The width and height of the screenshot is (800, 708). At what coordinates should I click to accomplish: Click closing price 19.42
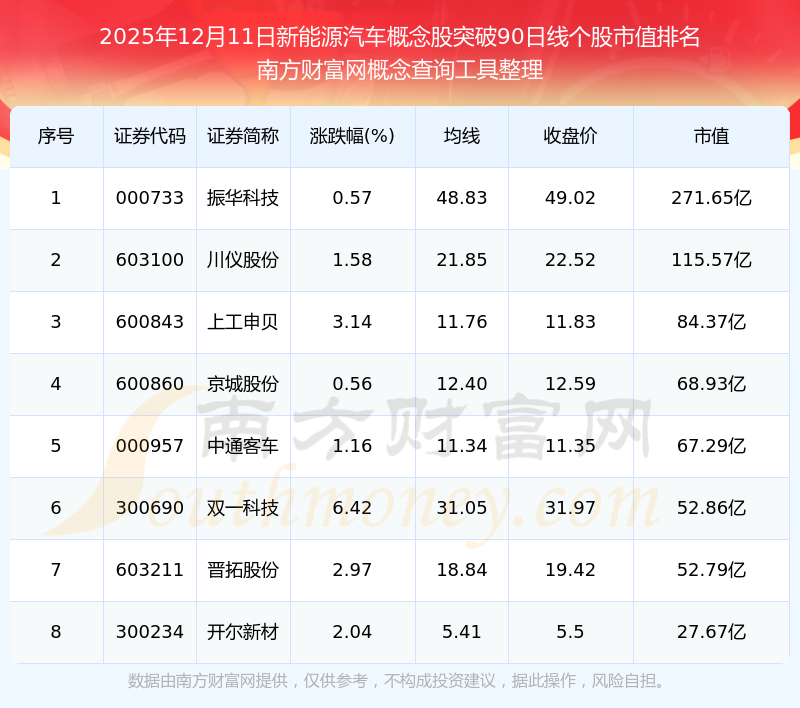point(570,570)
